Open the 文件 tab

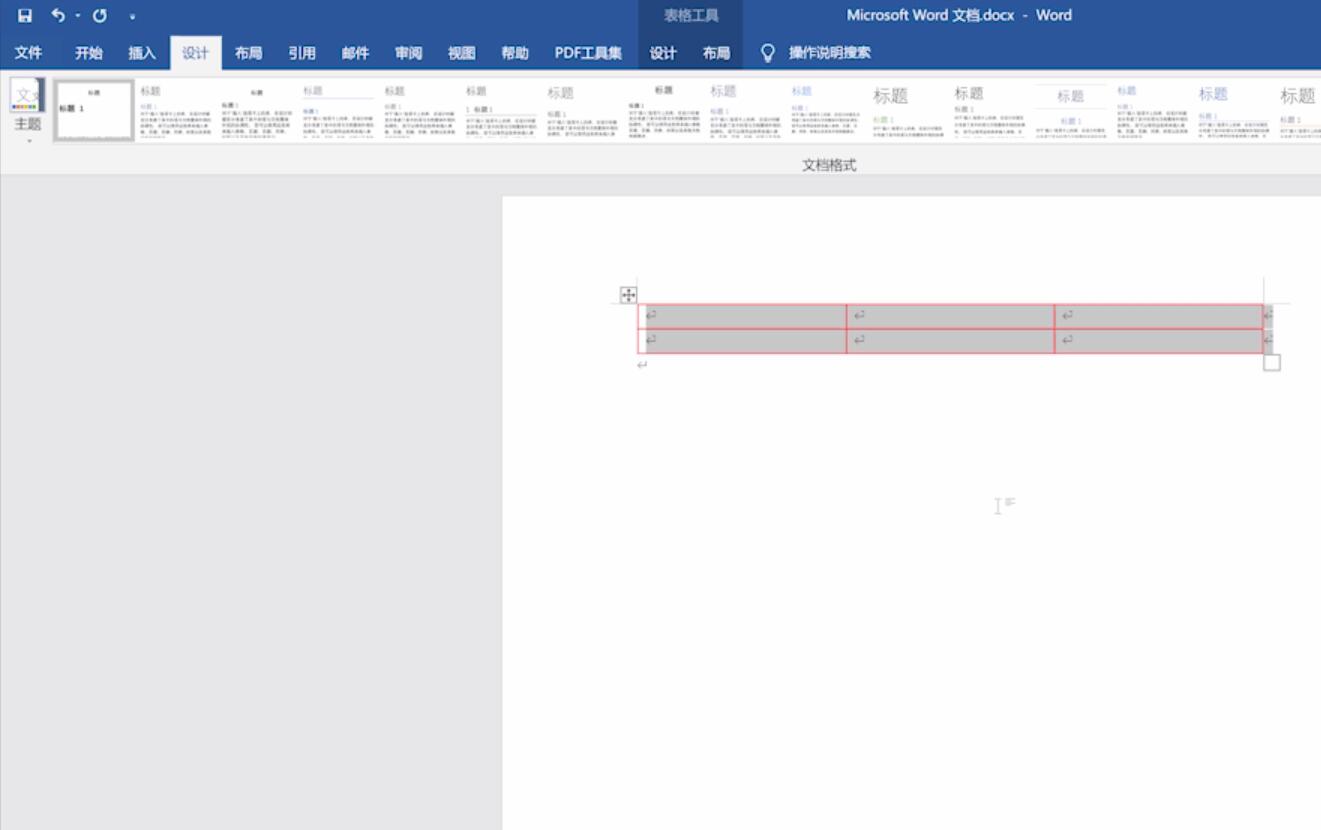(x=28, y=53)
